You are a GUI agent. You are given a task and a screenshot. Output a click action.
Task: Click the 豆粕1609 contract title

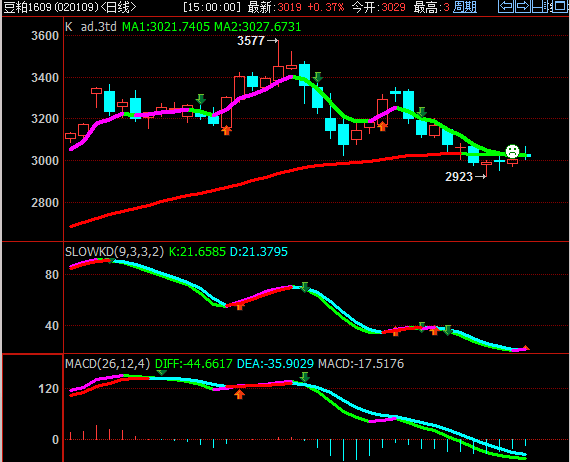coord(28,7)
